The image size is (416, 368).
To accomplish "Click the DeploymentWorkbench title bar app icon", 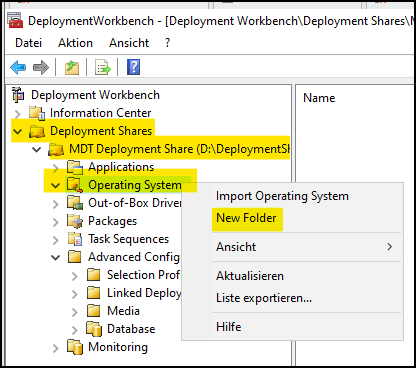I will click(x=15, y=20).
